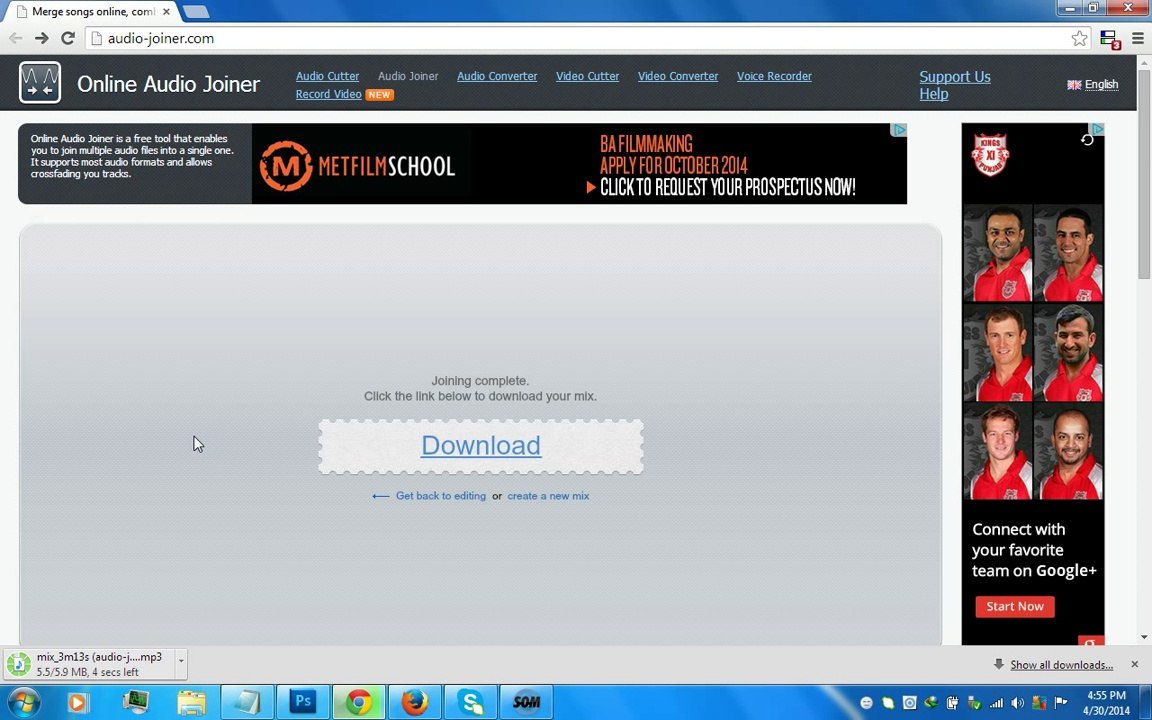Screen dimensions: 1152x720
Task: Click the Download link for the mix
Action: [x=480, y=445]
